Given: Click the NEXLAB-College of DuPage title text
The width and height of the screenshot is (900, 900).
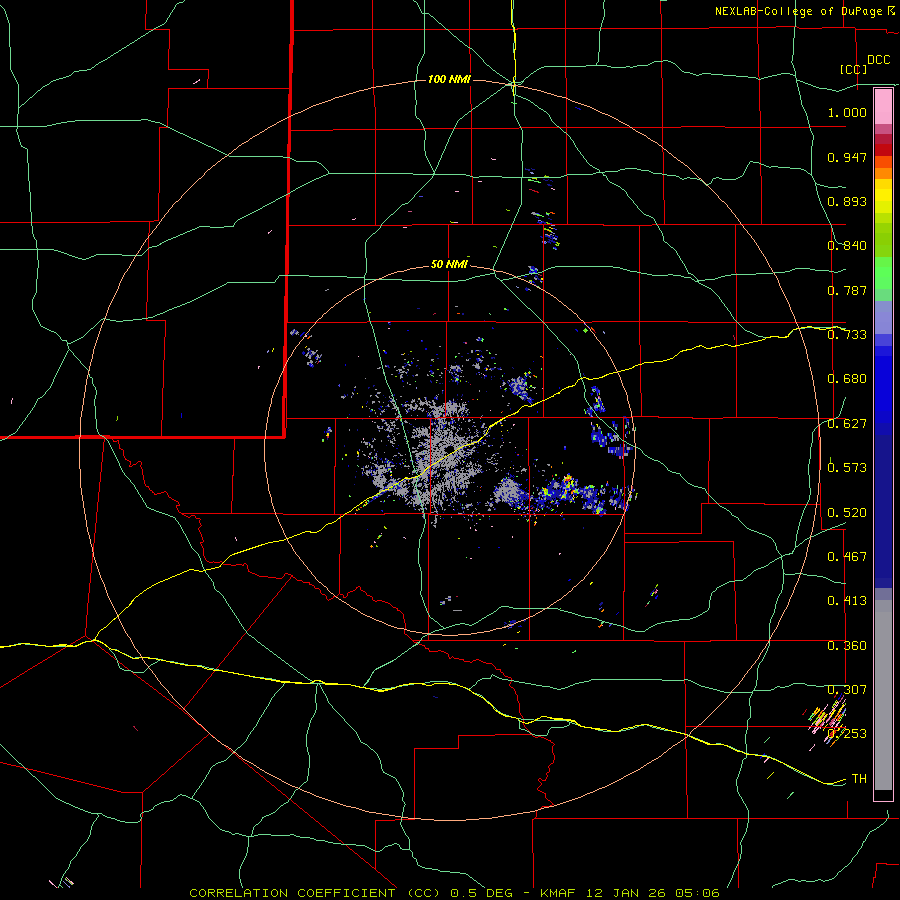Looking at the screenshot, I should point(798,11).
